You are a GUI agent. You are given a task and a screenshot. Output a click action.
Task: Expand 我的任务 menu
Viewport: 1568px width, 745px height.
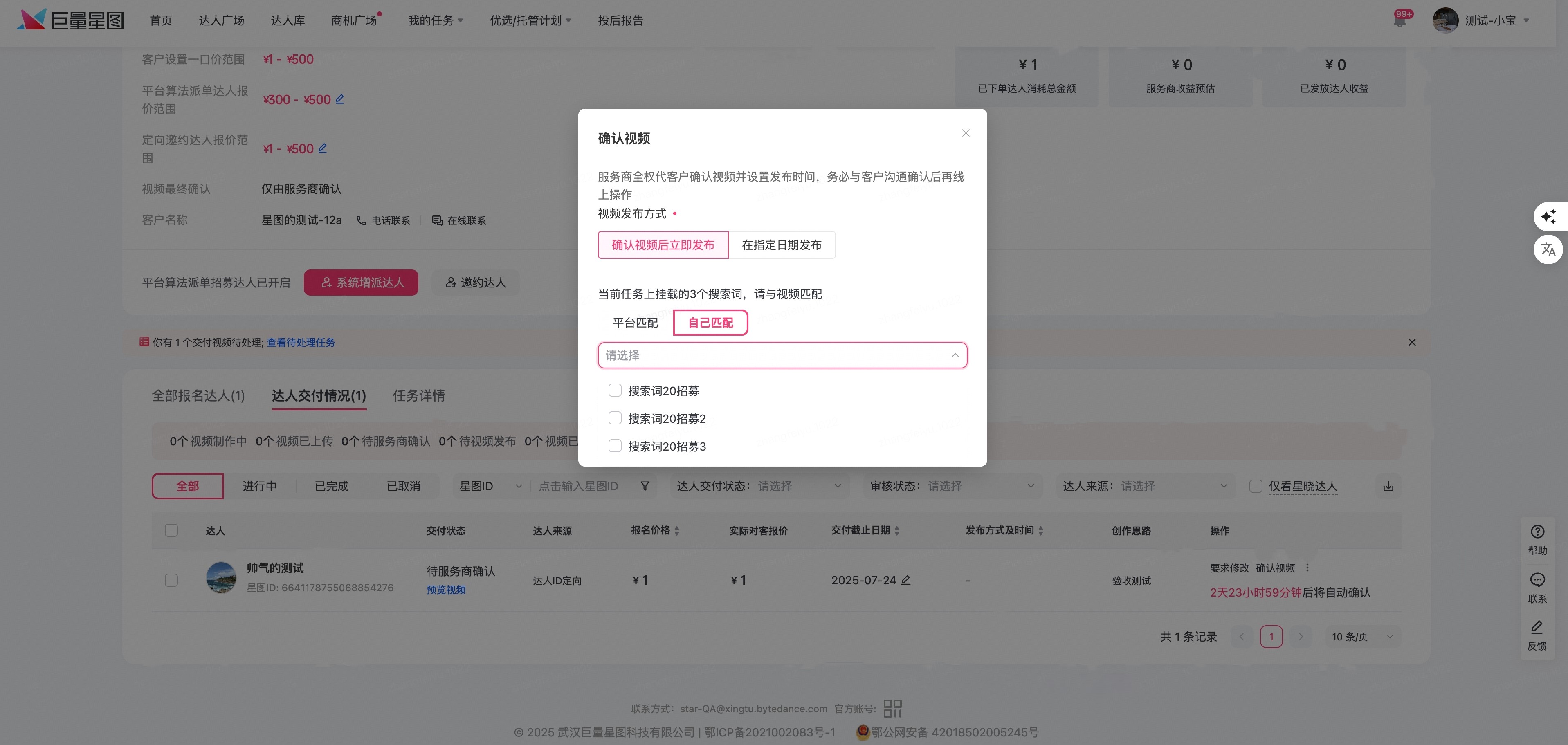436,21
